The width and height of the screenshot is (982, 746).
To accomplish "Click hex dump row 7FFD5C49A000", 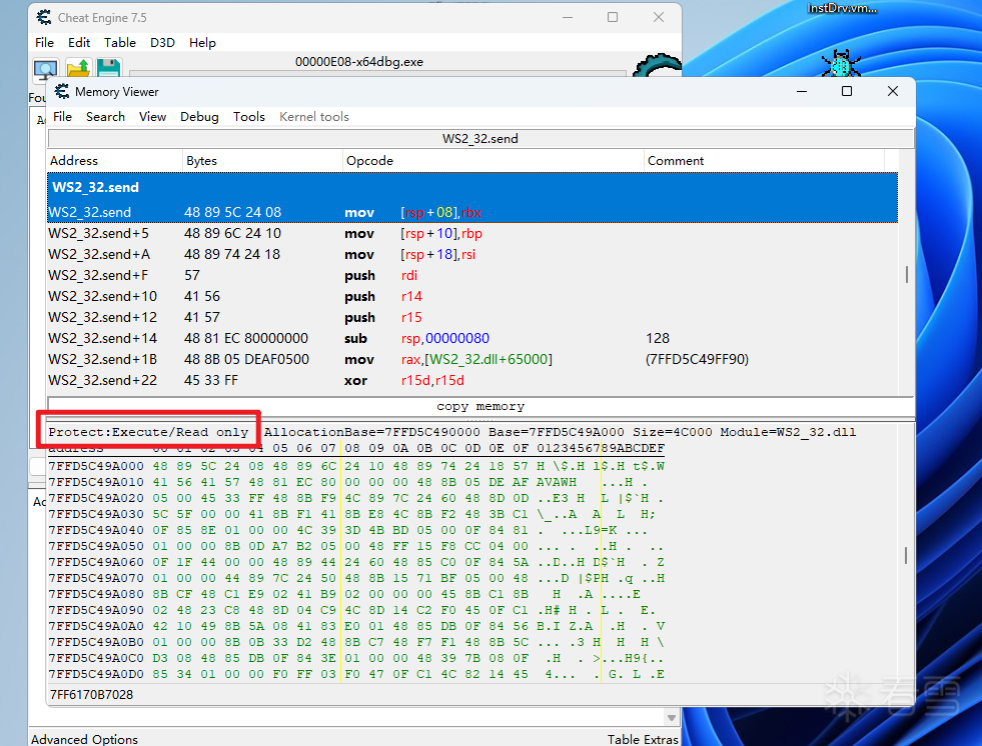I will click(x=356, y=466).
